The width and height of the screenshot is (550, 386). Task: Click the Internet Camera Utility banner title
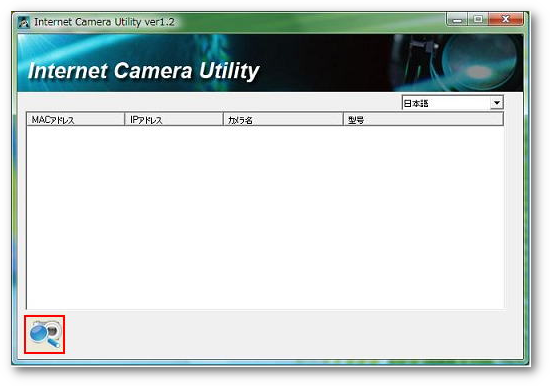tap(143, 71)
